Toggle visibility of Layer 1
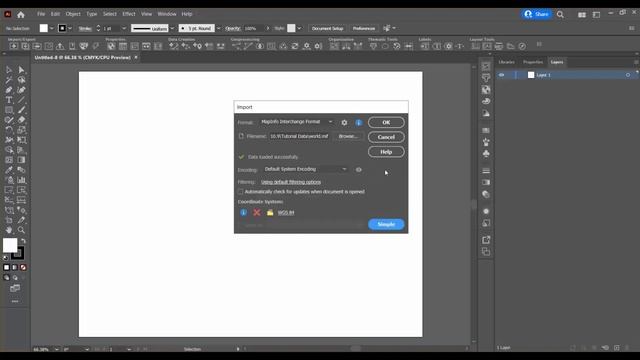The image size is (640, 360). (x=501, y=75)
